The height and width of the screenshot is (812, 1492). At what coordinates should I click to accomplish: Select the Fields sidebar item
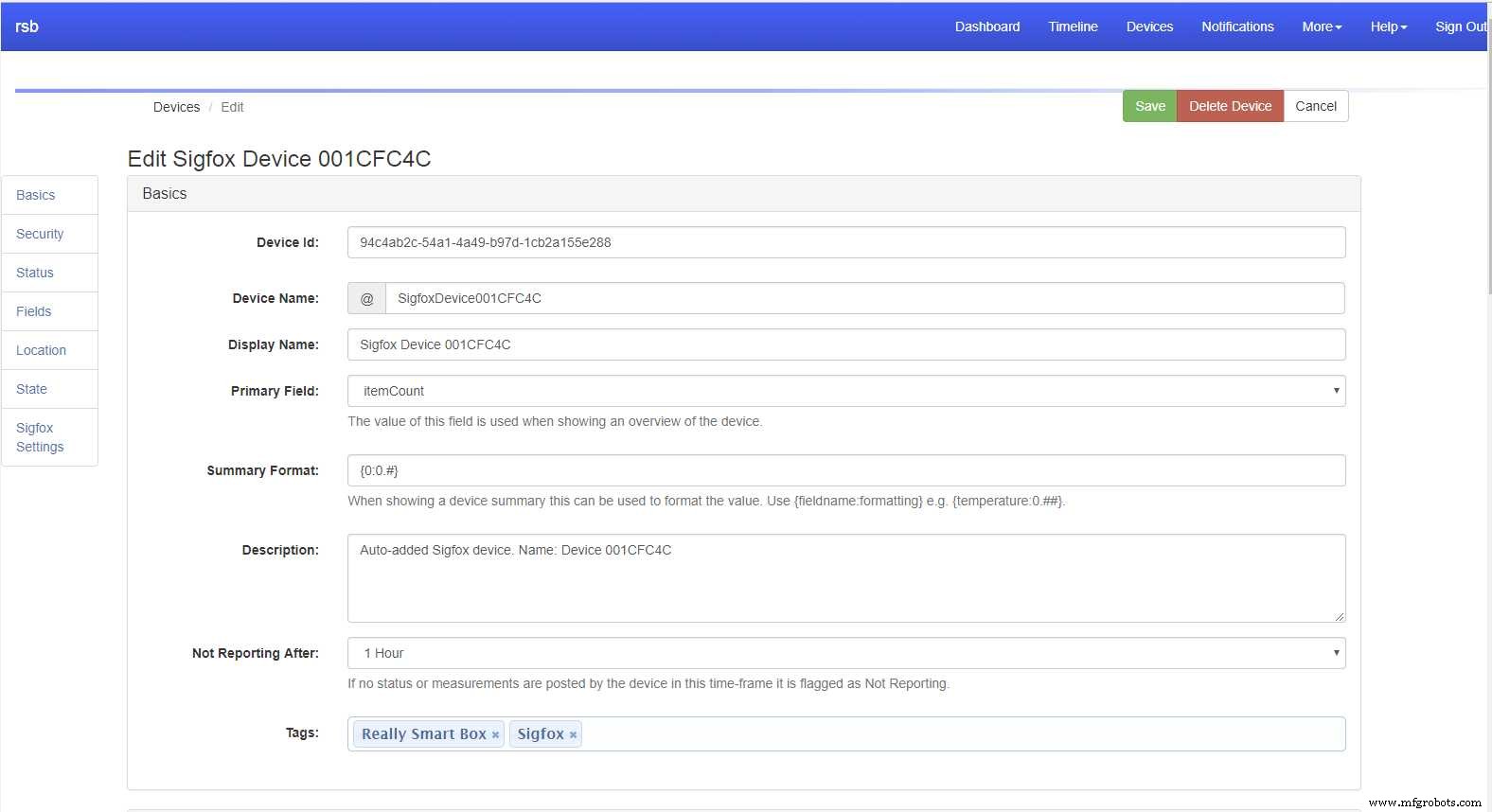[34, 311]
